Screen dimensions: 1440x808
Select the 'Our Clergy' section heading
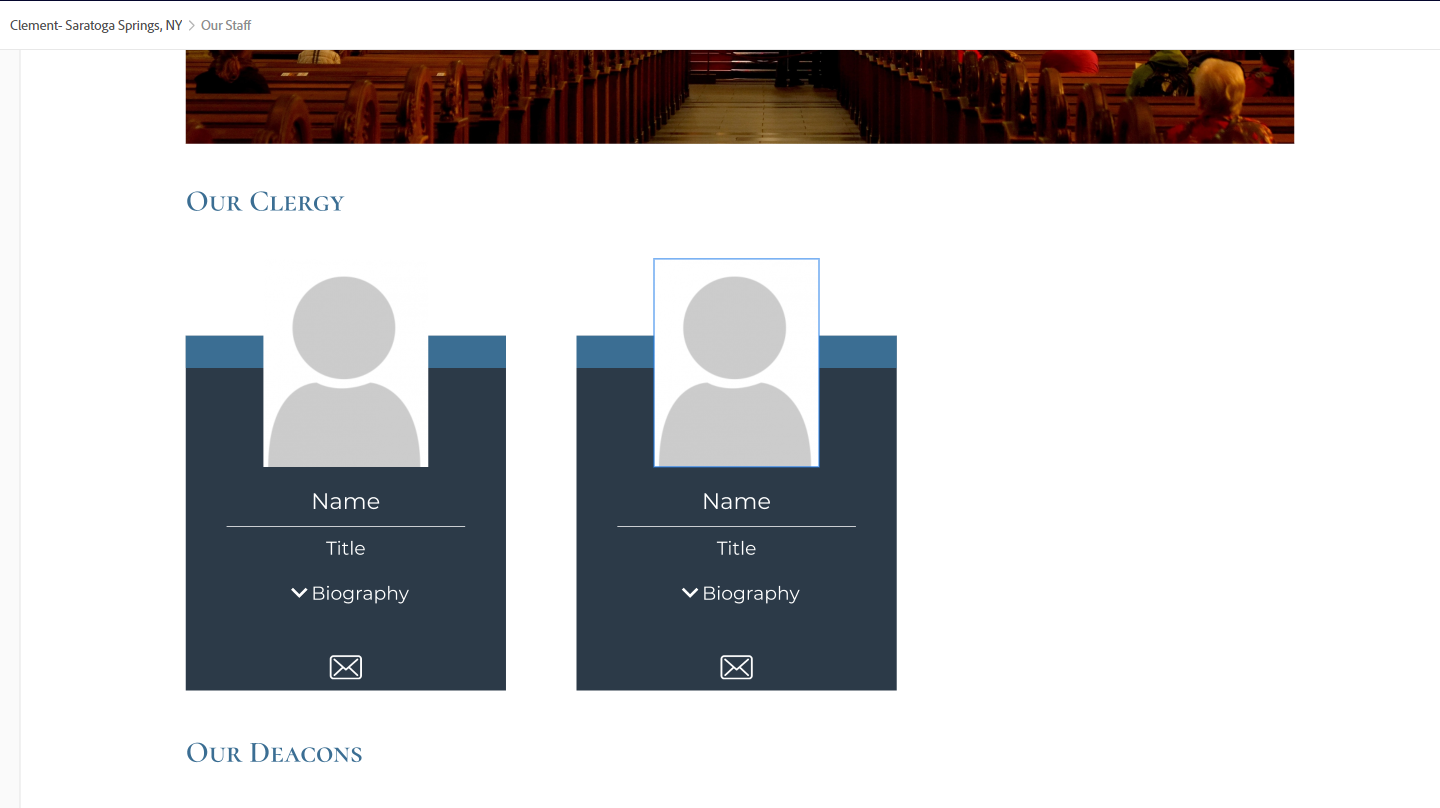coord(265,202)
